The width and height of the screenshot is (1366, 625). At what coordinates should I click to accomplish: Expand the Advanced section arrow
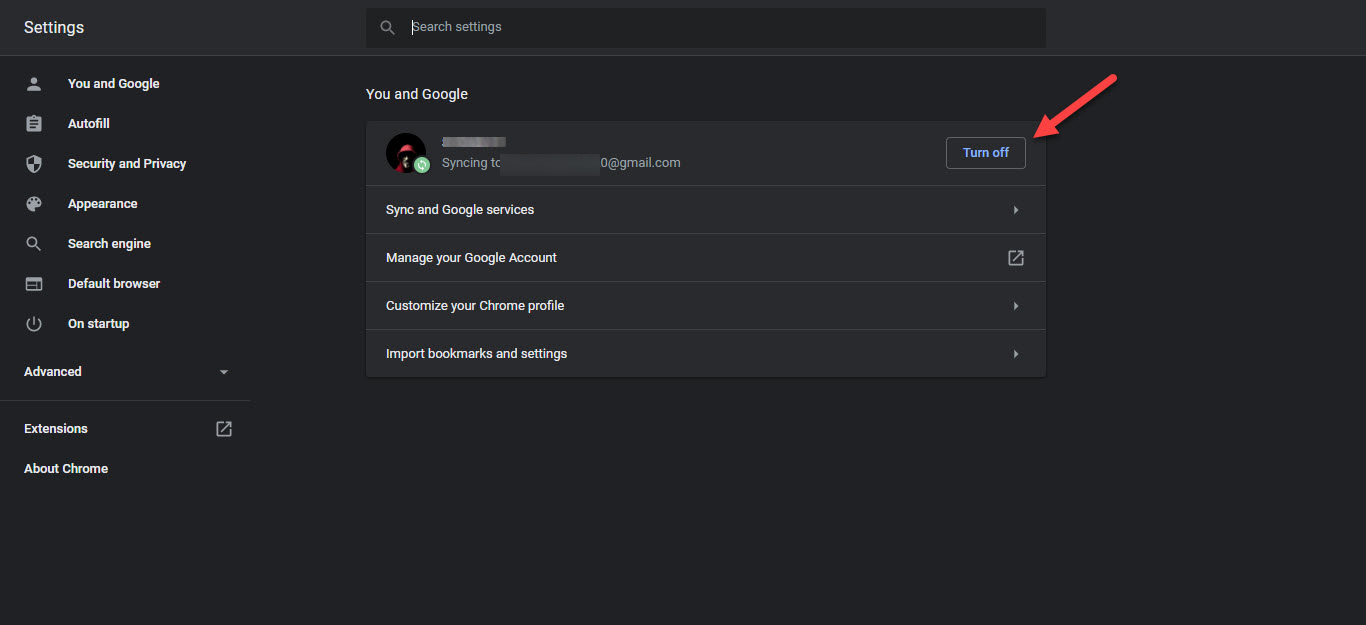(x=224, y=372)
